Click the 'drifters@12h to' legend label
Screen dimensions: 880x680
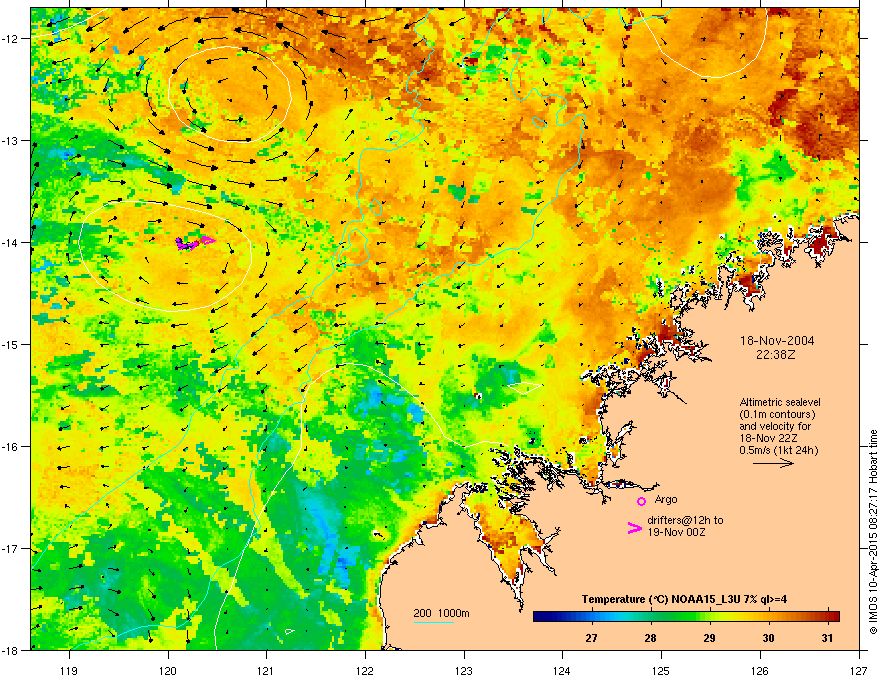tap(685, 520)
